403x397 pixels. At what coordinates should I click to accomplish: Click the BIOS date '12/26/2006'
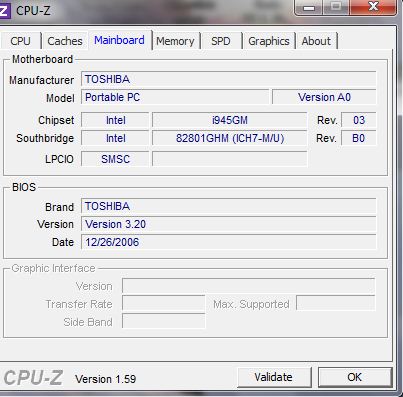pos(229,242)
